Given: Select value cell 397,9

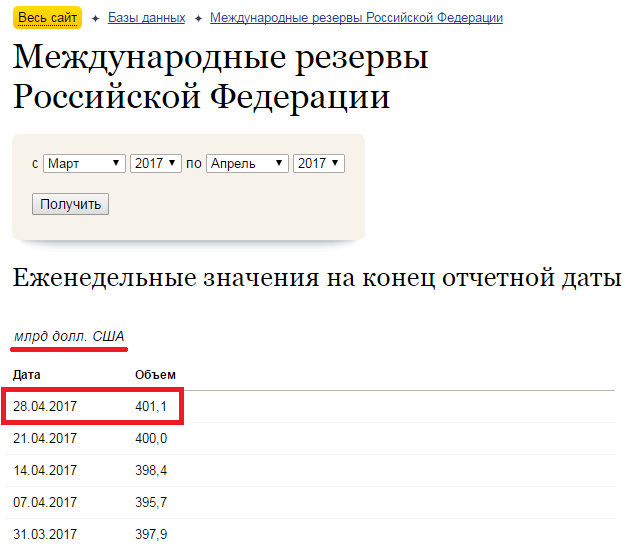Looking at the screenshot, I should point(151,534).
